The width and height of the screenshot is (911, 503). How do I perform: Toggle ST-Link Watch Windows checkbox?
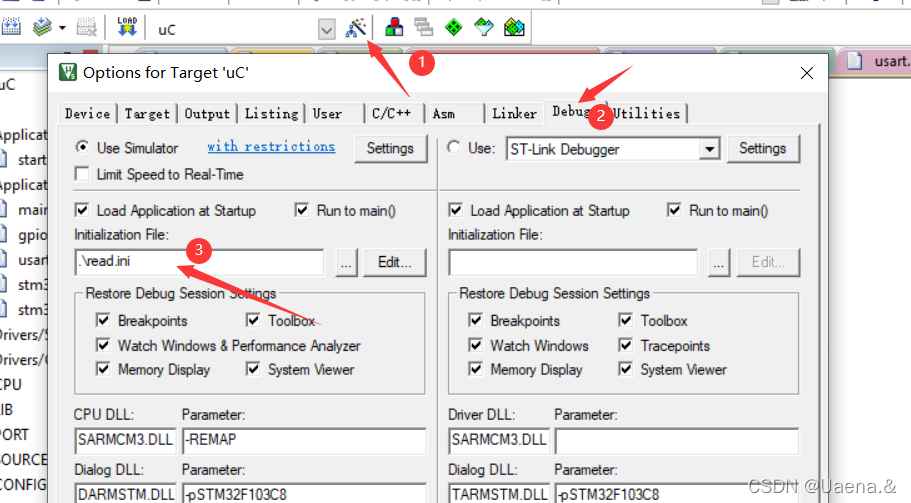476,345
